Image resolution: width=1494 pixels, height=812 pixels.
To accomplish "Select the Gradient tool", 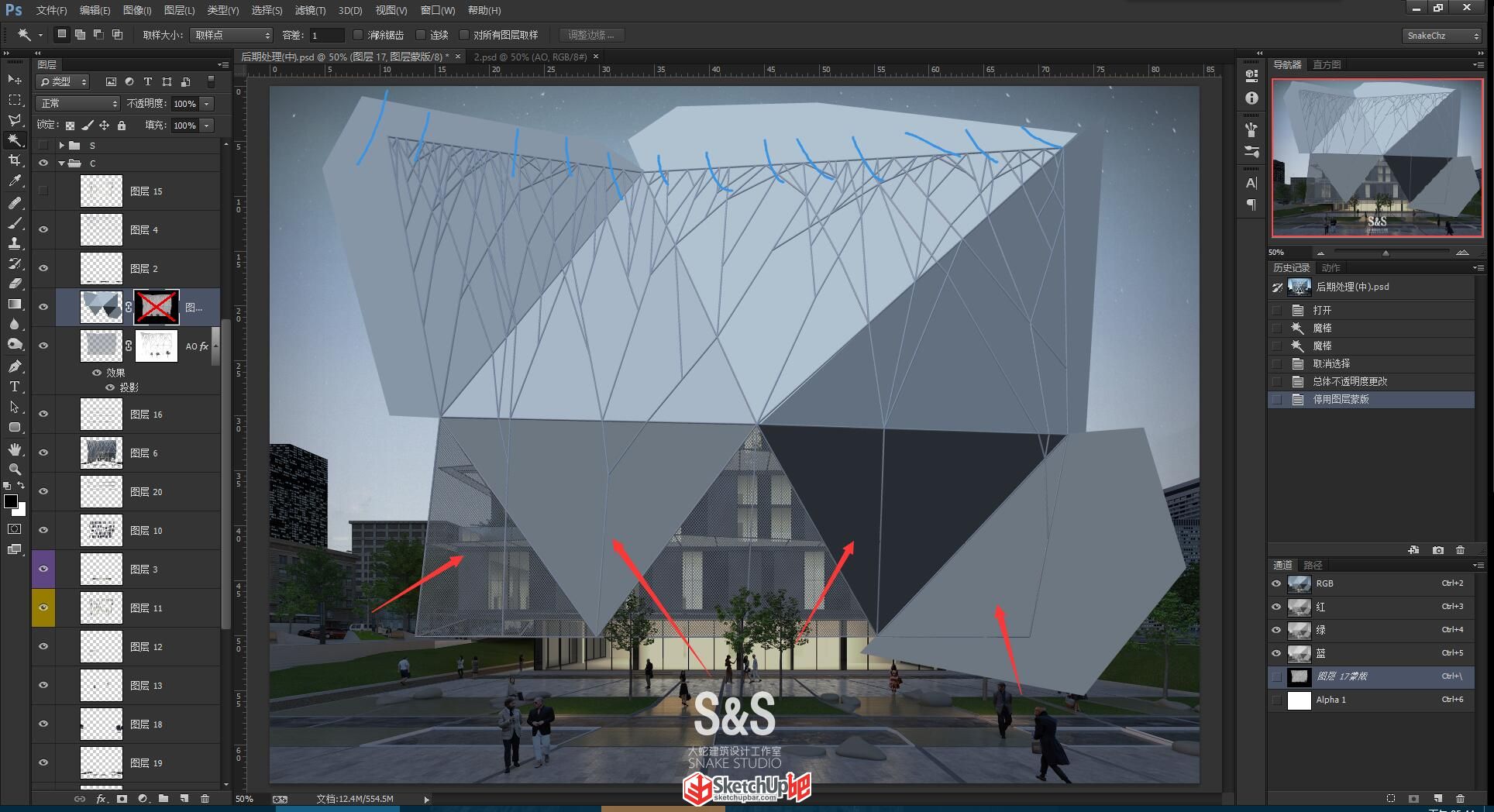I will (15, 304).
